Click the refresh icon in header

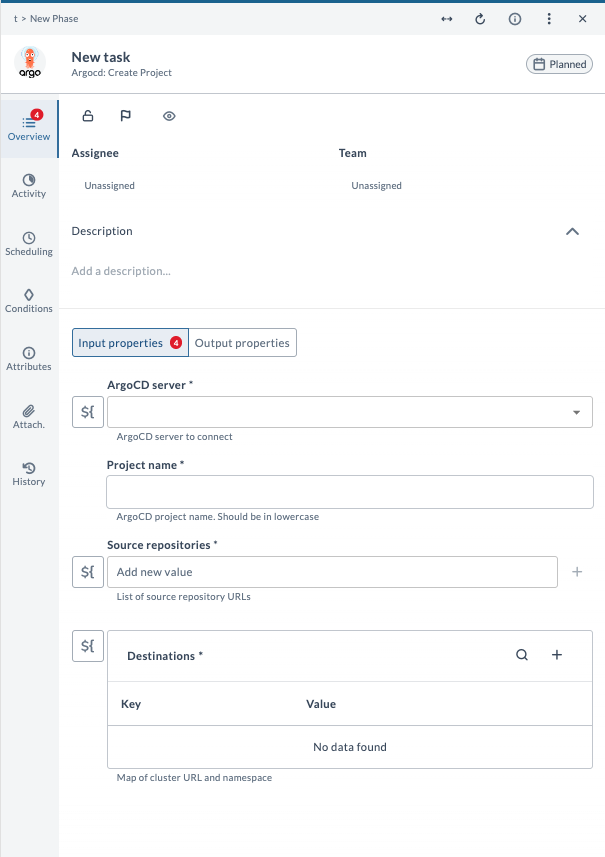point(480,19)
